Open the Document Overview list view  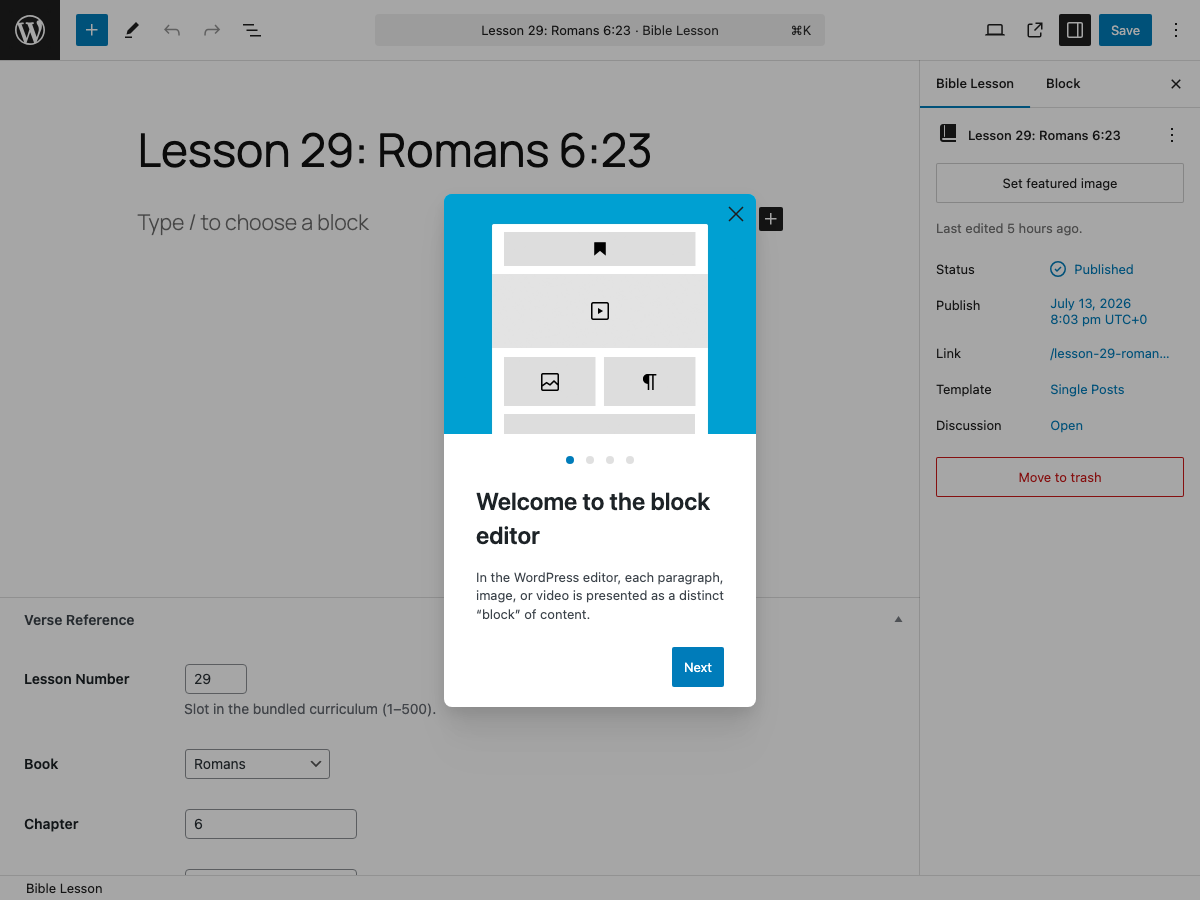coord(252,30)
